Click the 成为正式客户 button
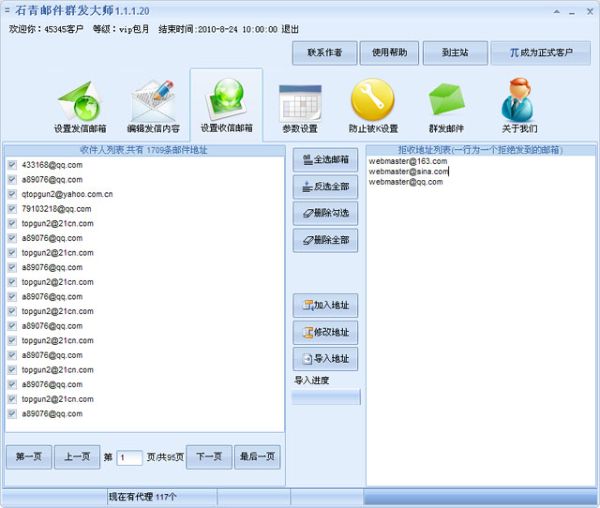Screen dimensions: 600x508 pos(541,53)
